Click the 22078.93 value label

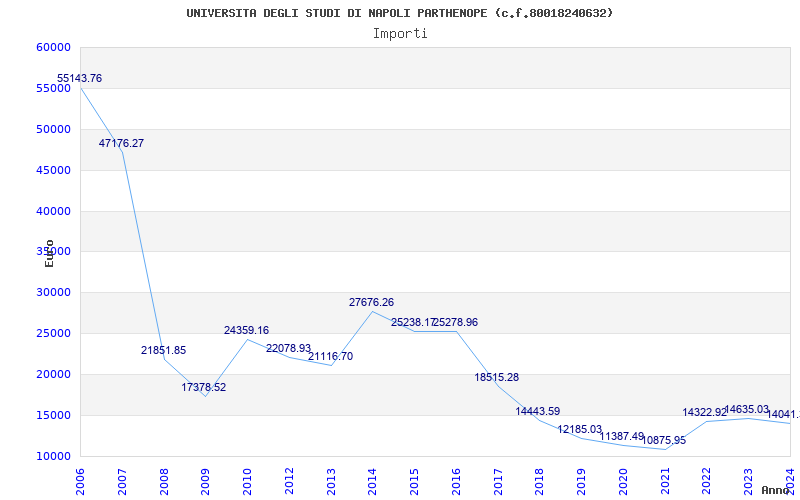click(288, 348)
